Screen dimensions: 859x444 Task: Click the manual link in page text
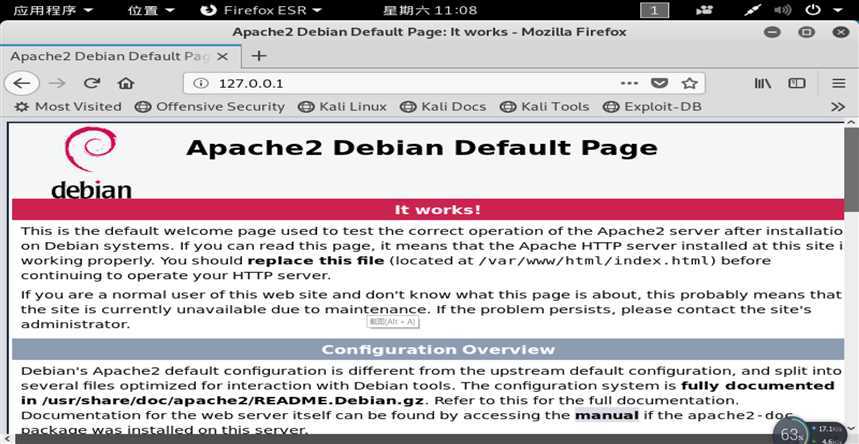click(607, 415)
